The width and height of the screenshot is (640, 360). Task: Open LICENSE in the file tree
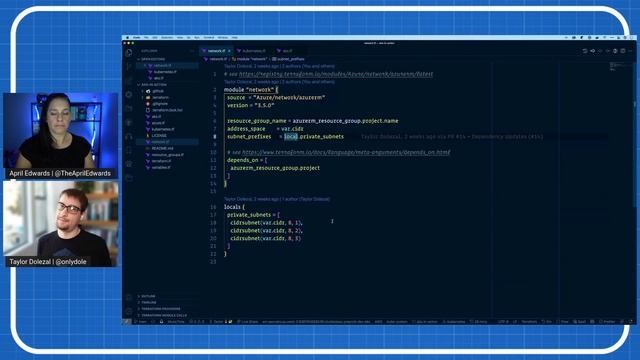tap(159, 136)
